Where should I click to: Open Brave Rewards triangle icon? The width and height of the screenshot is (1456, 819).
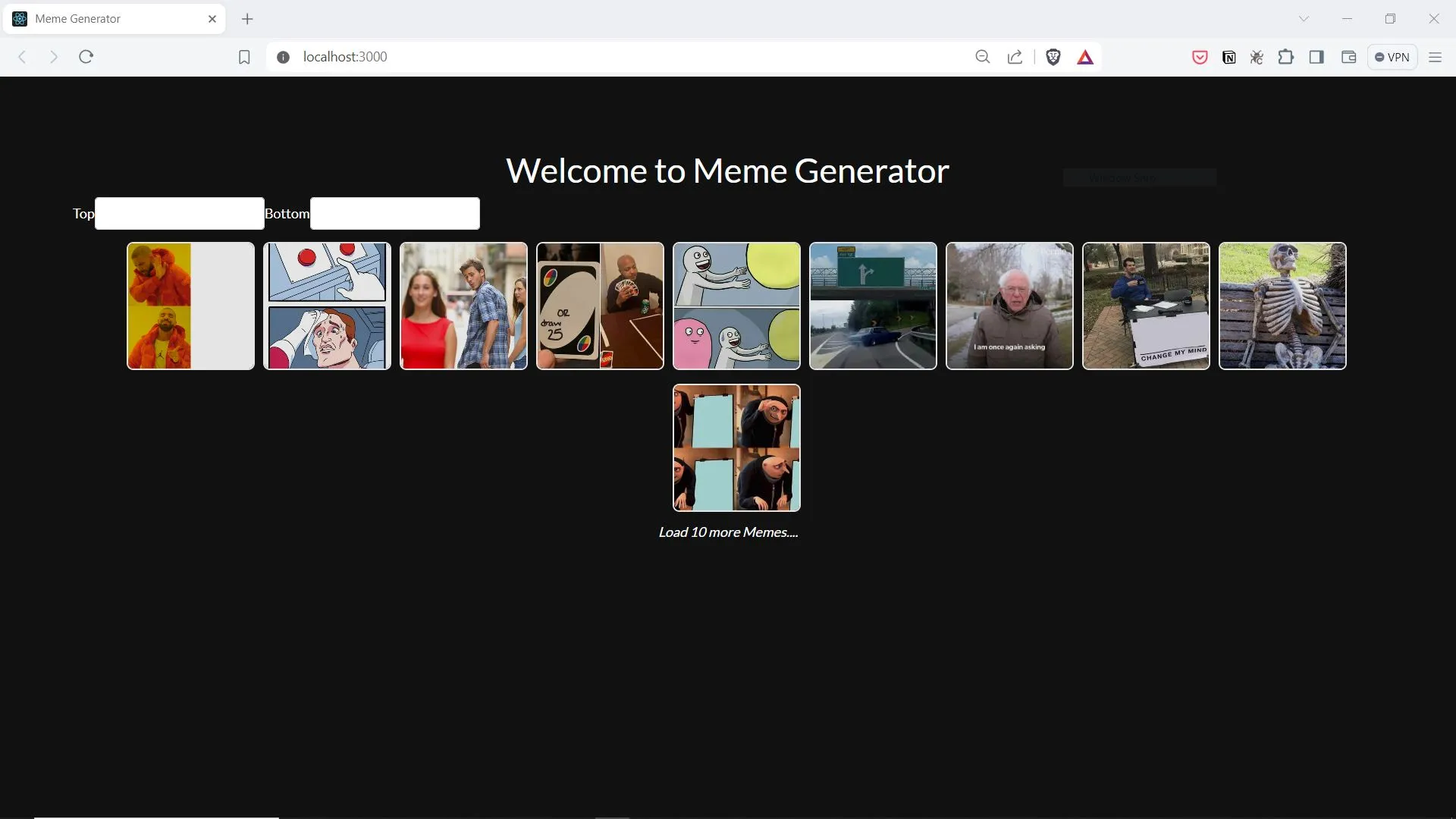click(1085, 57)
